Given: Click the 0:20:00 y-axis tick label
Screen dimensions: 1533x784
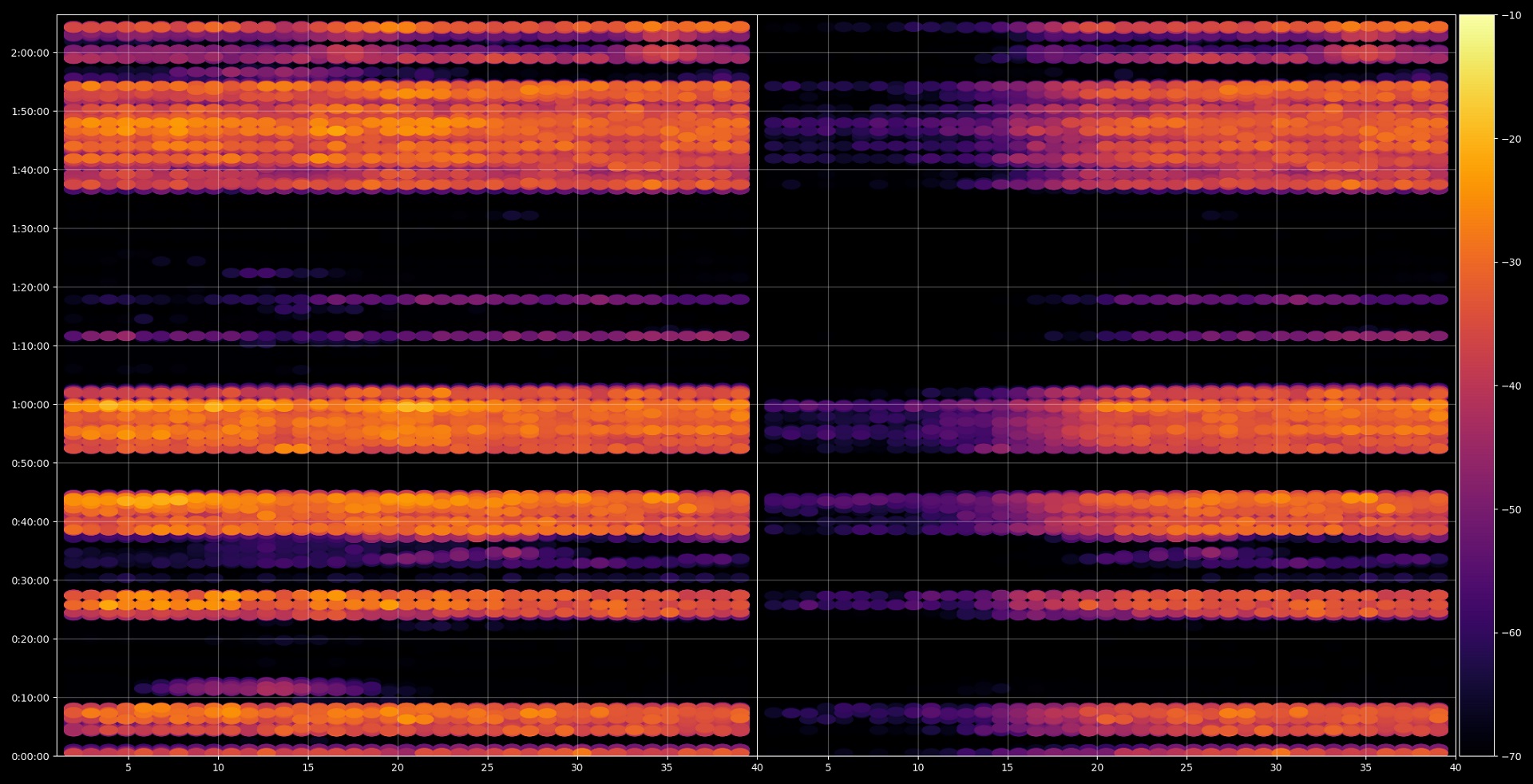Looking at the screenshot, I should (x=30, y=639).
